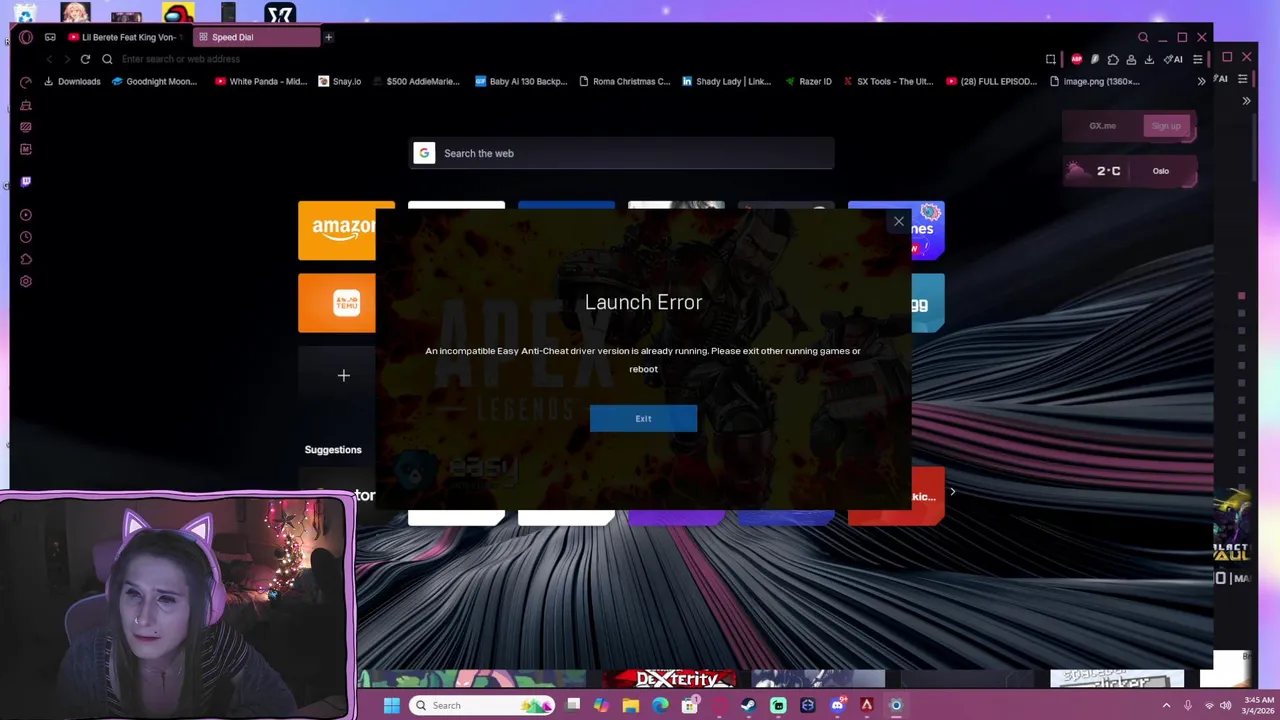Click the GX.me Sign up button
1280x720 pixels.
click(1166, 126)
